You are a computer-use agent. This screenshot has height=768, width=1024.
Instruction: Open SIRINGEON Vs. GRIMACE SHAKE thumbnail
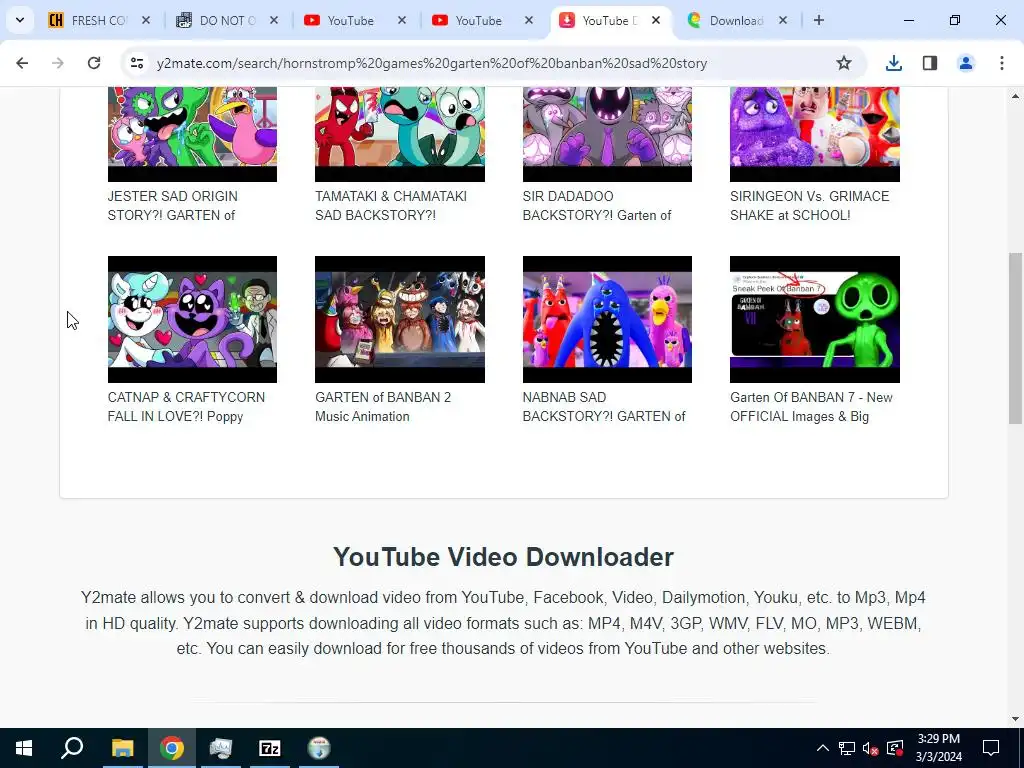pos(814,134)
